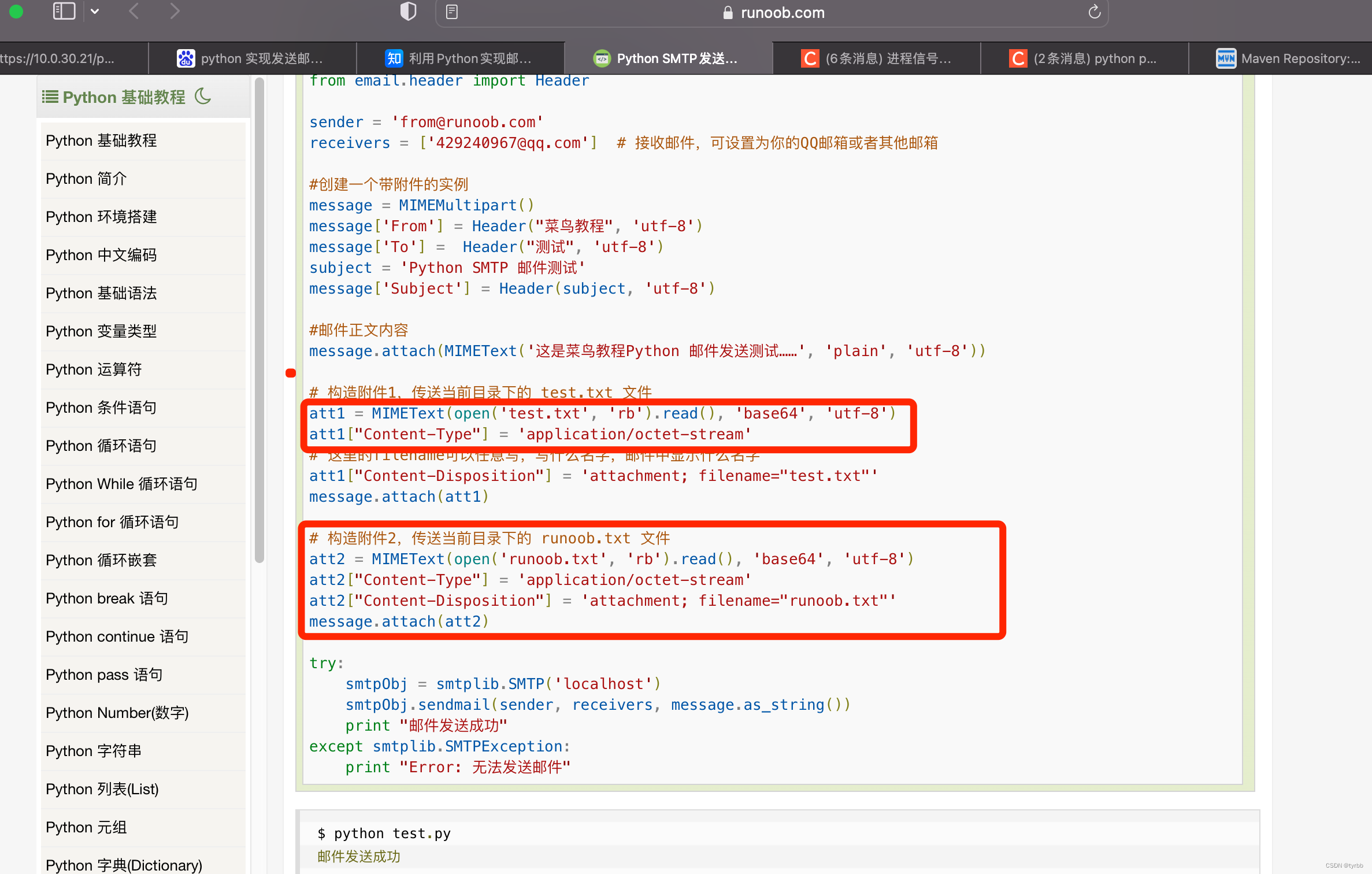
Task: Click the '$ python test.py' output line
Action: (x=384, y=833)
